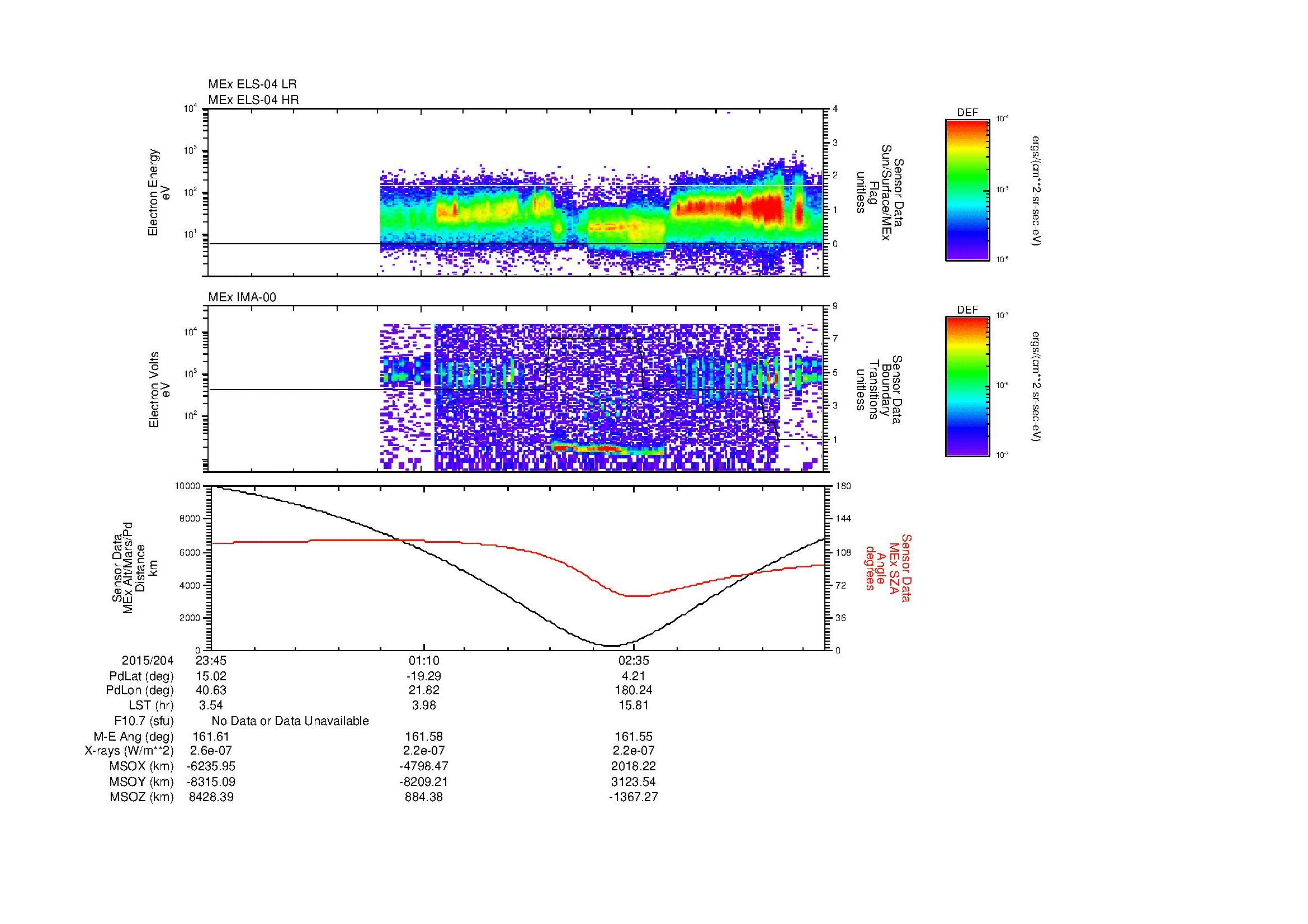Click the MSOZ value '-1367.27'
1308x924 pixels.
click(x=634, y=797)
